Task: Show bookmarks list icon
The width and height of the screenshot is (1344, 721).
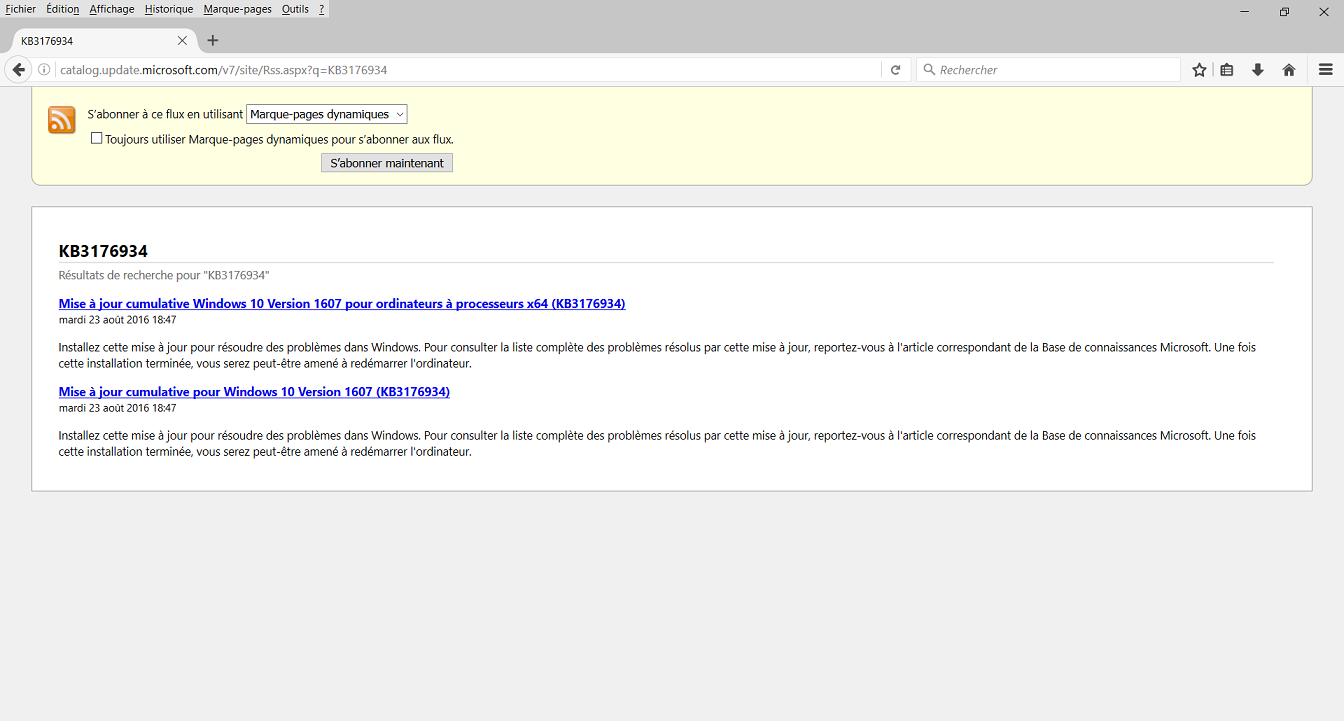Action: click(x=1227, y=70)
